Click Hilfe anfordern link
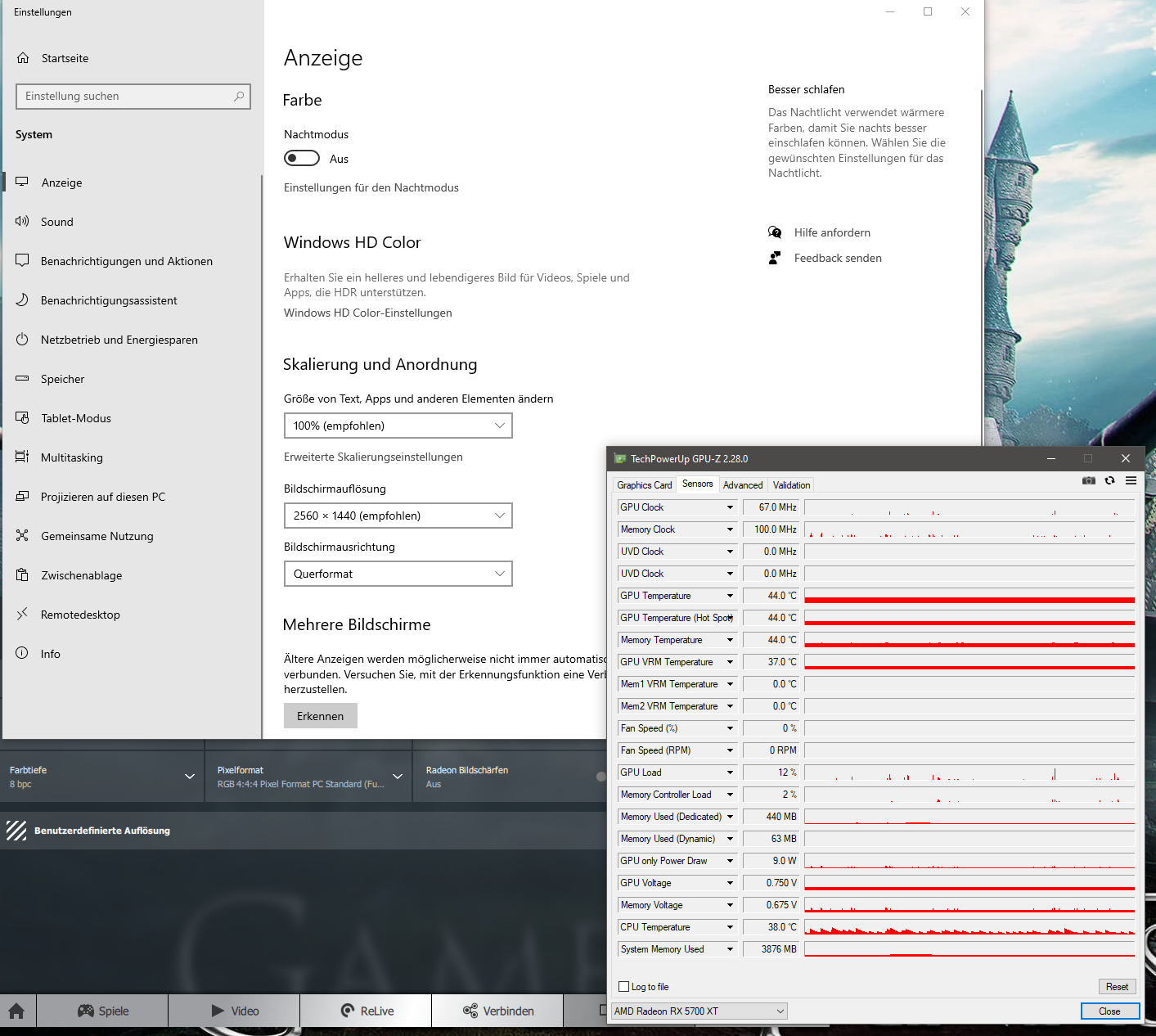The width and height of the screenshot is (1156, 1036). click(832, 232)
